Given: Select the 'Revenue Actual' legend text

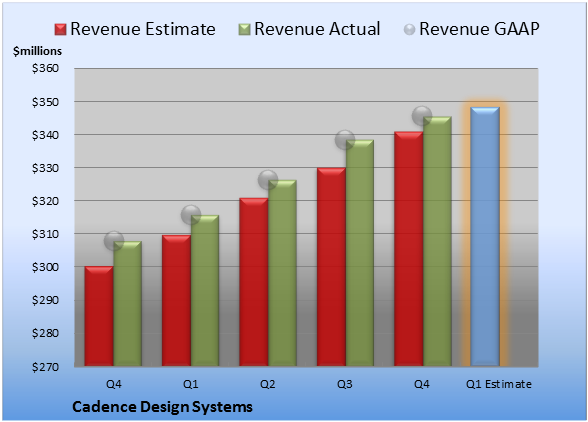Looking at the screenshot, I should (317, 29).
